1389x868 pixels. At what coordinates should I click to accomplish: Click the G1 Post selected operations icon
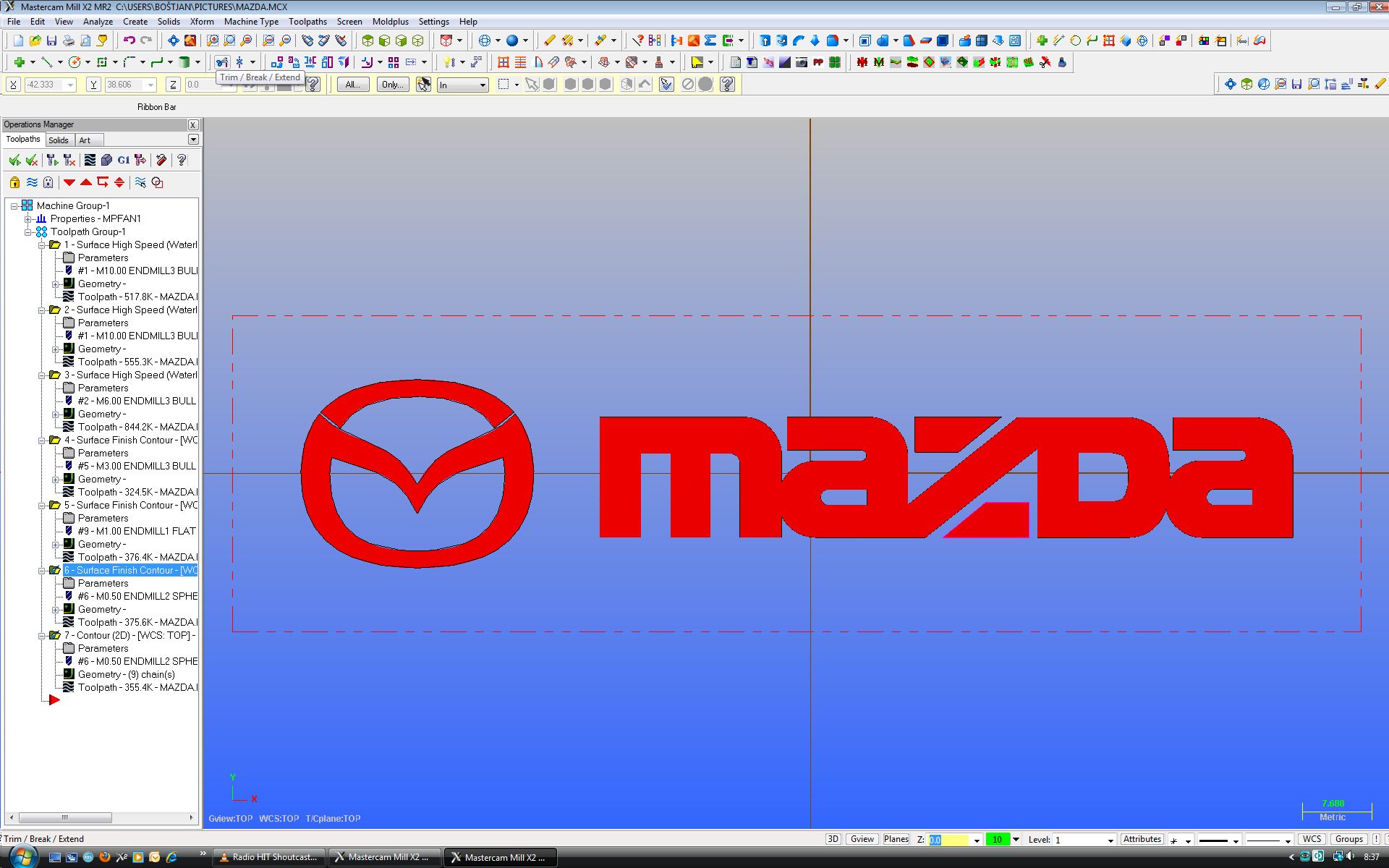(124, 160)
